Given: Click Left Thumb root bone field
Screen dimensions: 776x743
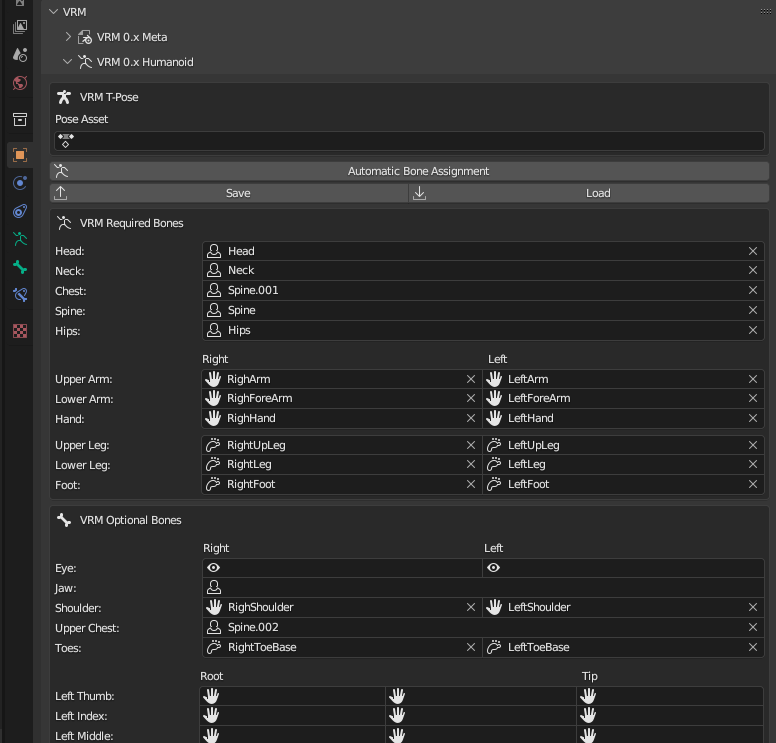Looking at the screenshot, I should tap(292, 696).
